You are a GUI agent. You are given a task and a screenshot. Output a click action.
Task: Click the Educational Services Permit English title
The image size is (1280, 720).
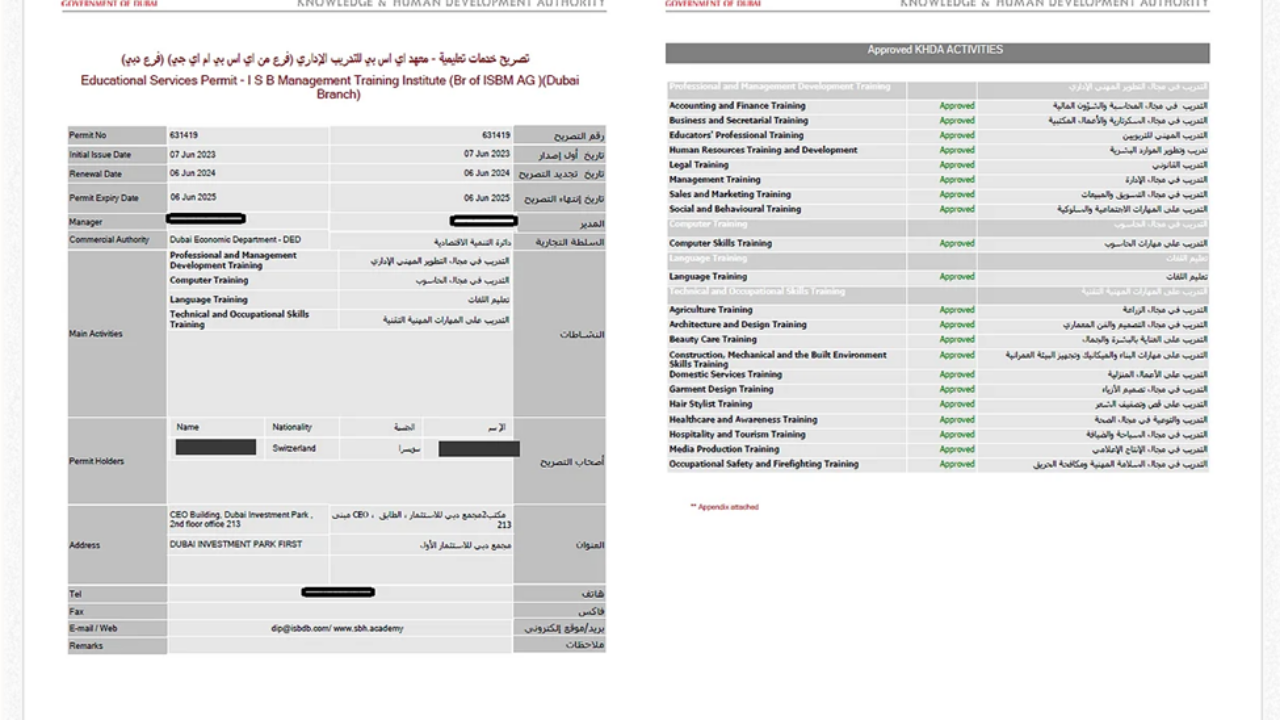[x=330, y=87]
